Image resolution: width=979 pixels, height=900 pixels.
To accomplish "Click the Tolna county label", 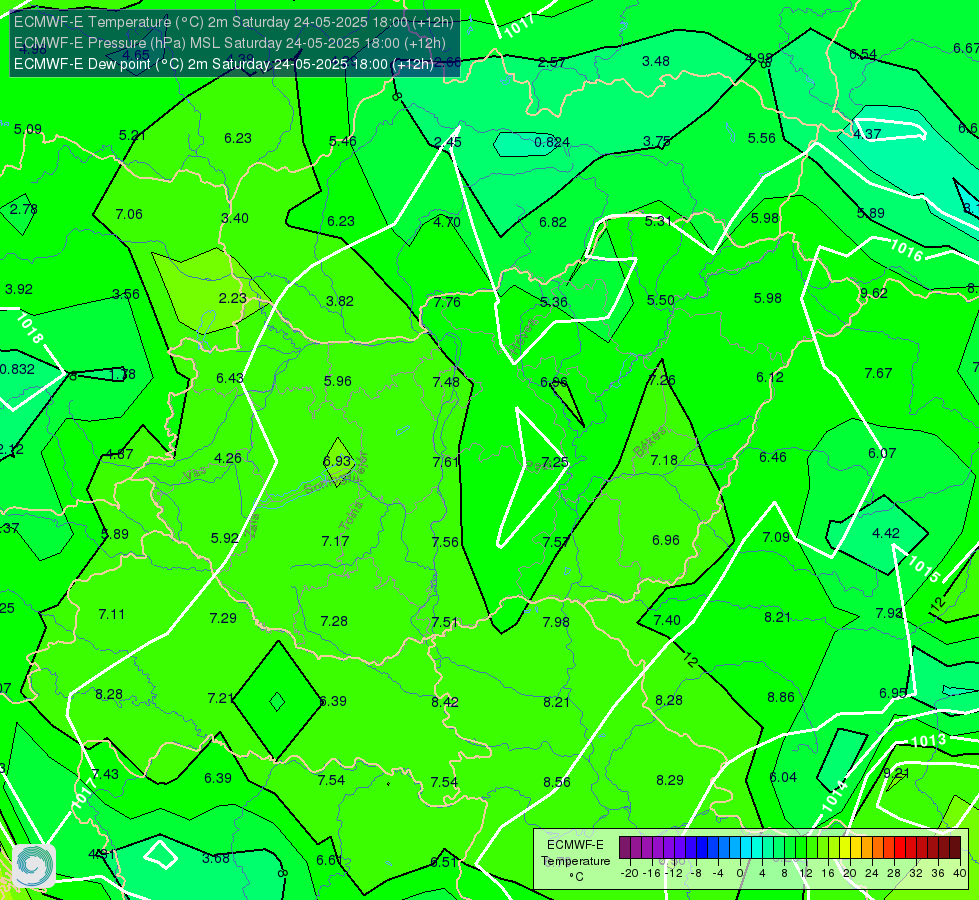I will click(x=350, y=516).
